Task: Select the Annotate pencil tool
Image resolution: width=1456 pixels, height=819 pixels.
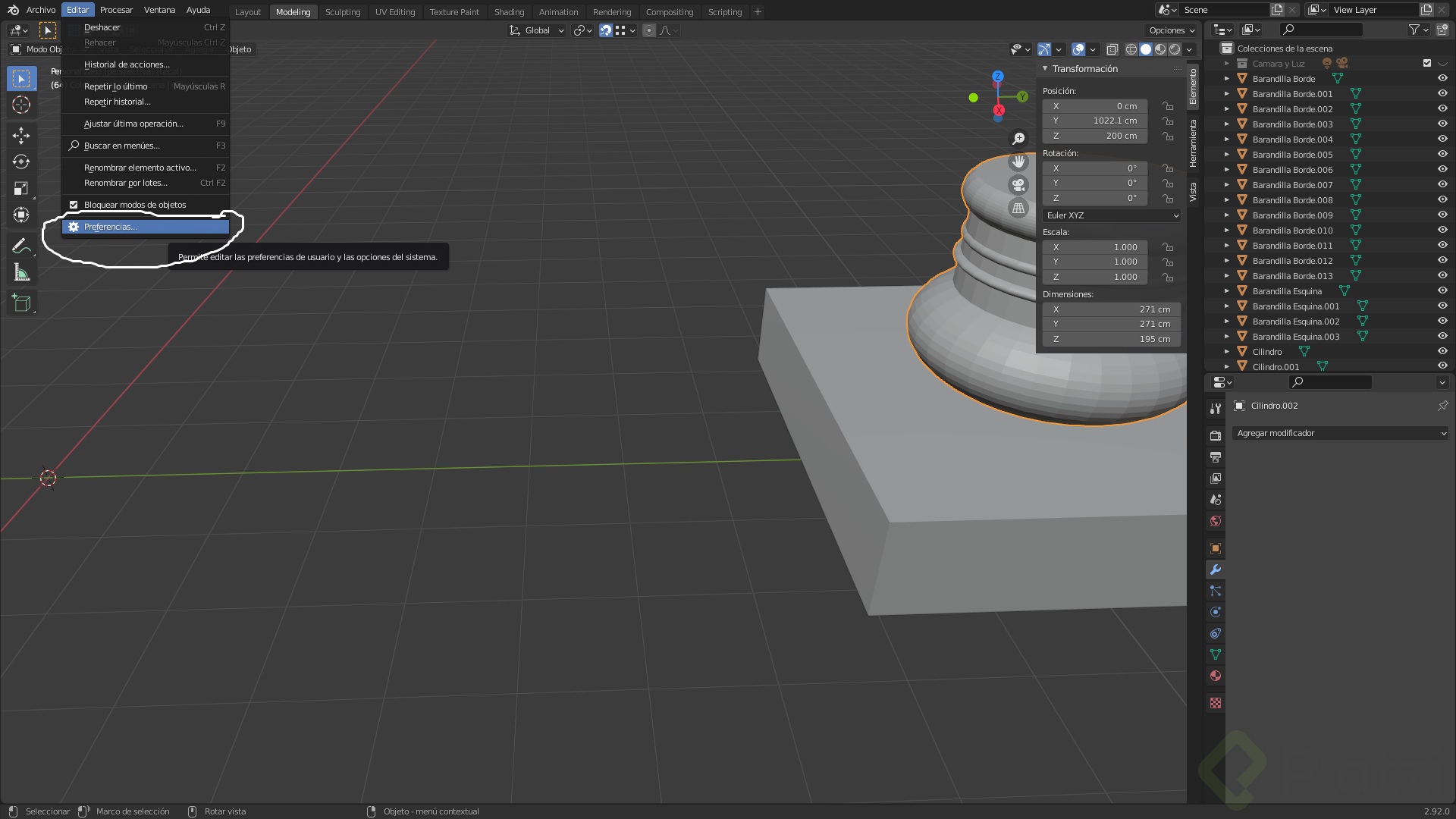Action: [21, 246]
